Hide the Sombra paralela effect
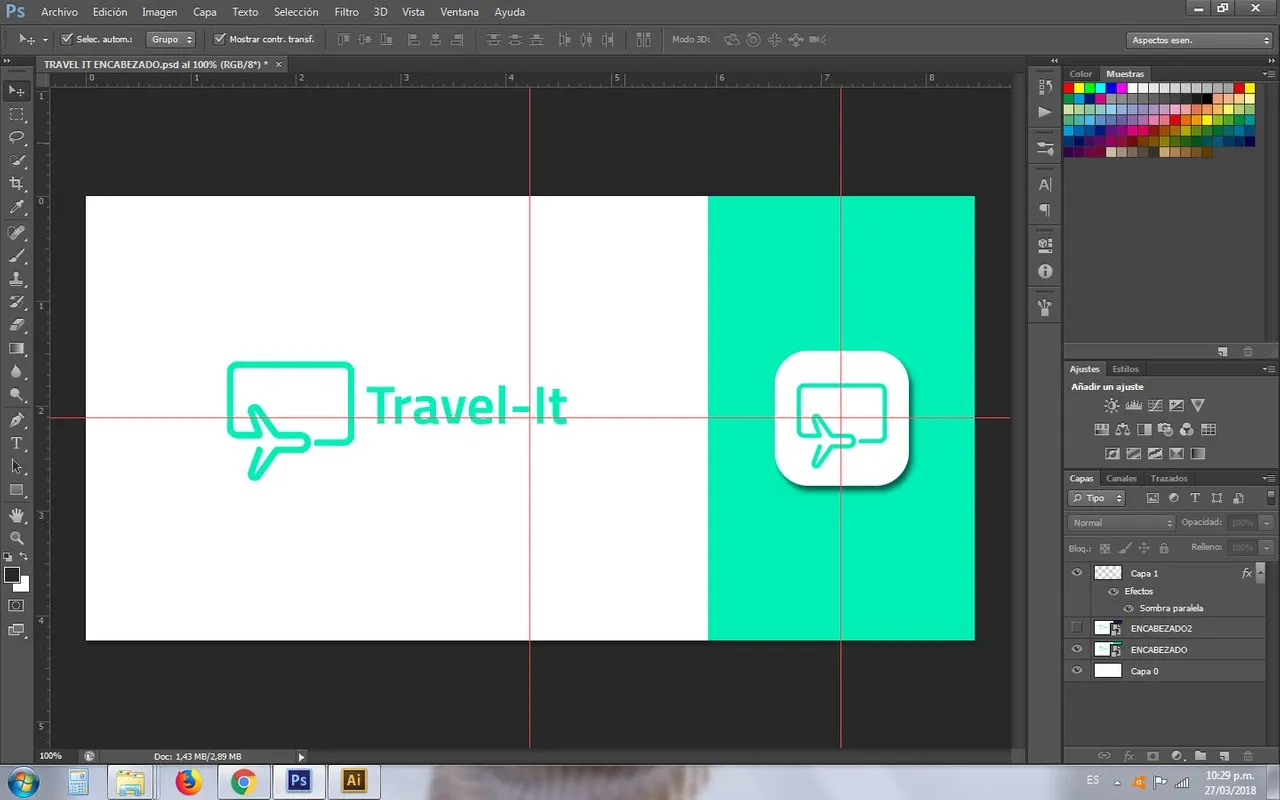Image resolution: width=1280 pixels, height=800 pixels. [1129, 608]
